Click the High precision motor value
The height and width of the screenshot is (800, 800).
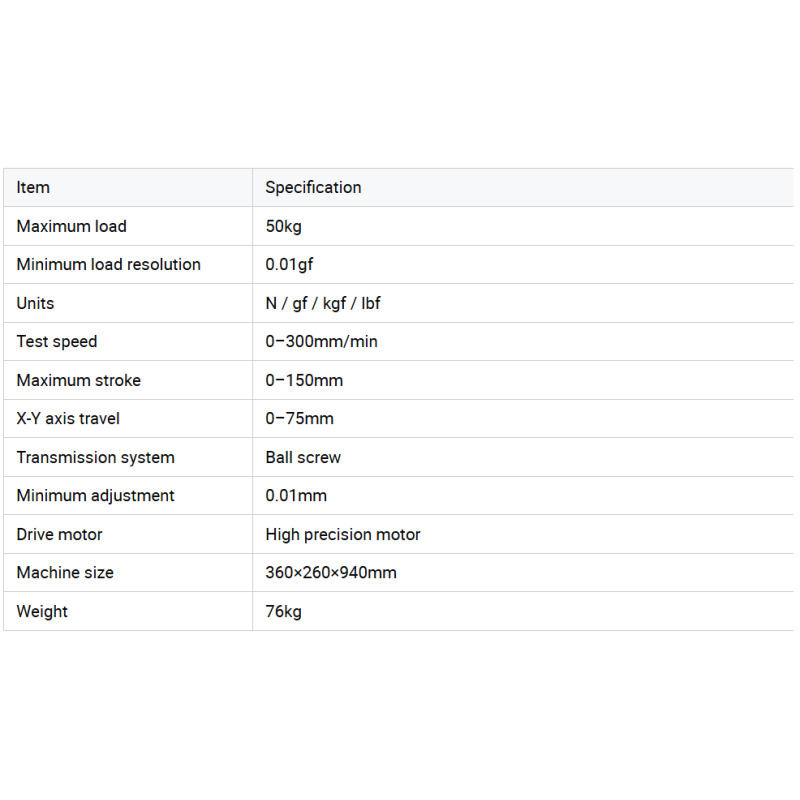(343, 535)
